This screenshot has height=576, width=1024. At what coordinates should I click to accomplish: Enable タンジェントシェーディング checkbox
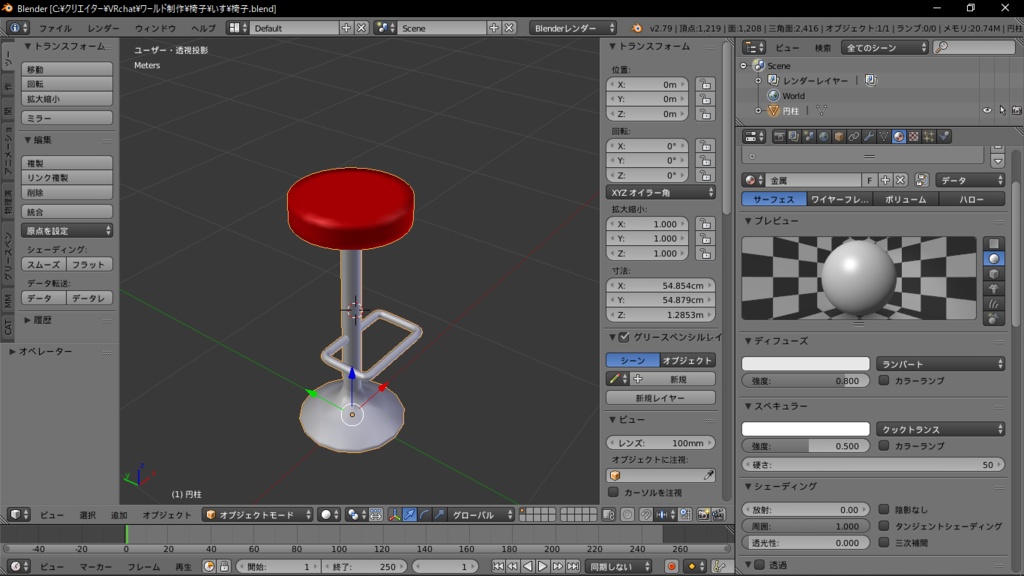click(884, 525)
